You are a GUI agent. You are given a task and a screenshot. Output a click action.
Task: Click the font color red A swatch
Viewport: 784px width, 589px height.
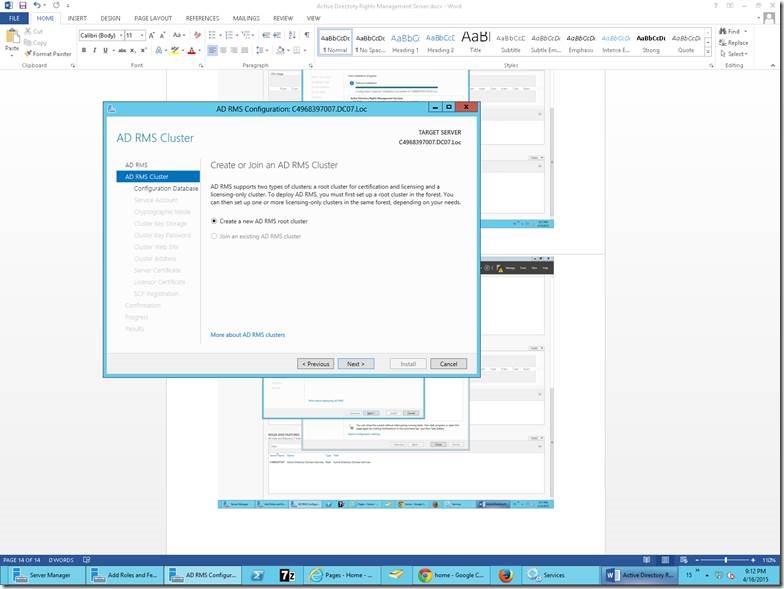click(x=191, y=50)
